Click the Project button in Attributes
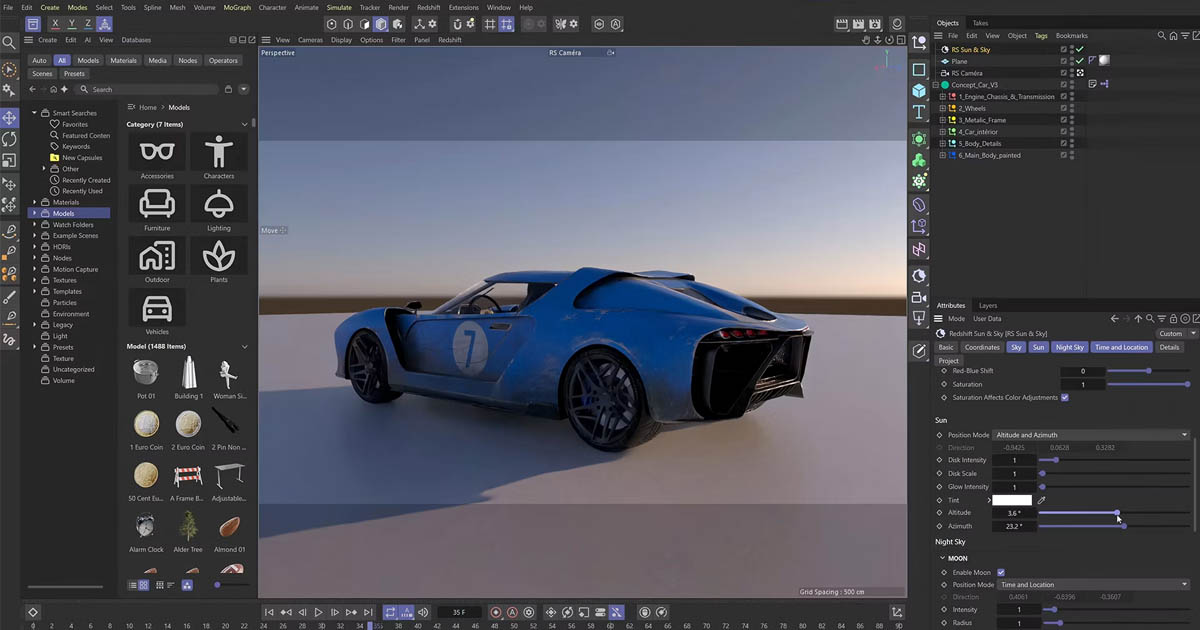 (949, 361)
